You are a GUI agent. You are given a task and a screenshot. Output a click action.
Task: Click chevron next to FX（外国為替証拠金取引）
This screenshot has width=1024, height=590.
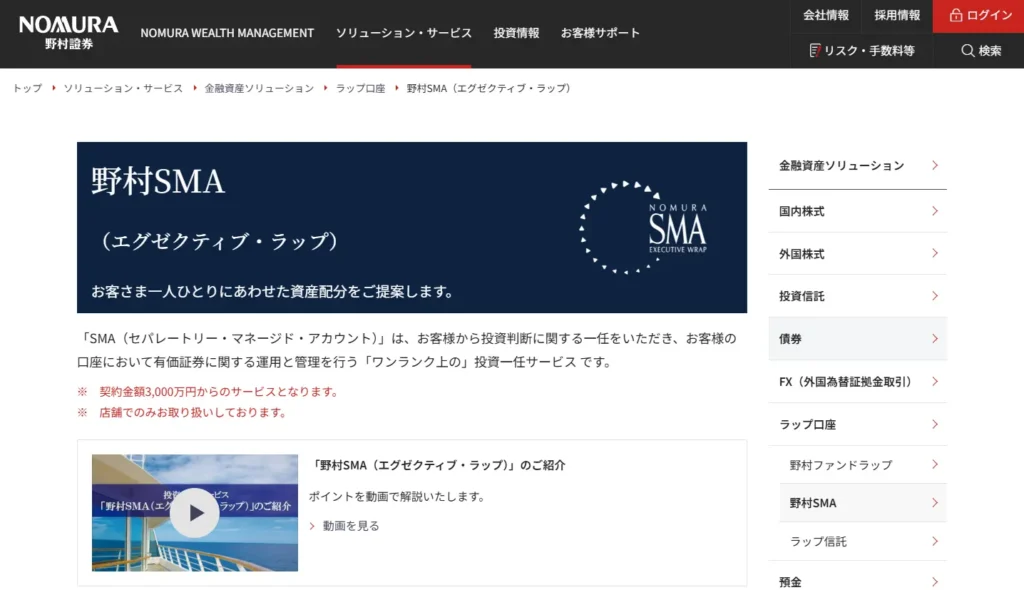tap(935, 382)
